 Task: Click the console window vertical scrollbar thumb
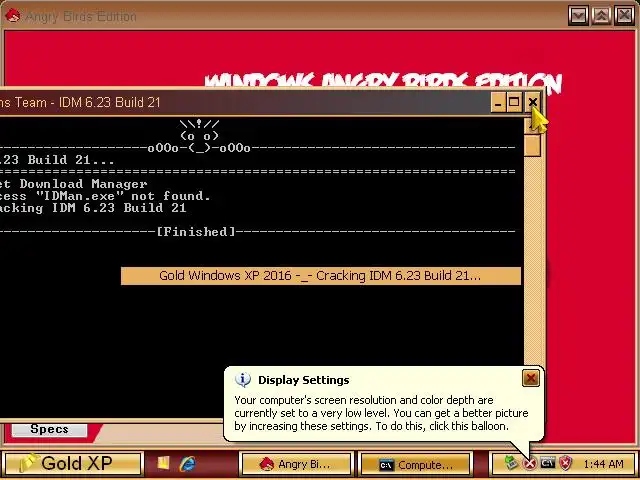533,146
